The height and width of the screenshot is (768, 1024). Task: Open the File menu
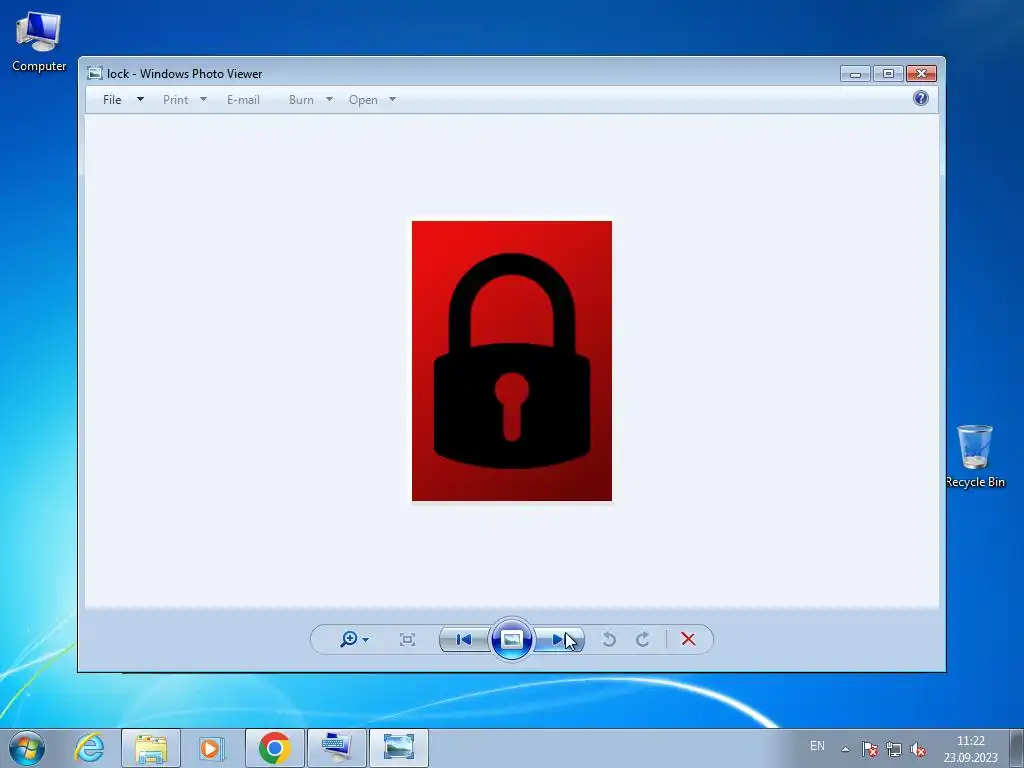(112, 99)
